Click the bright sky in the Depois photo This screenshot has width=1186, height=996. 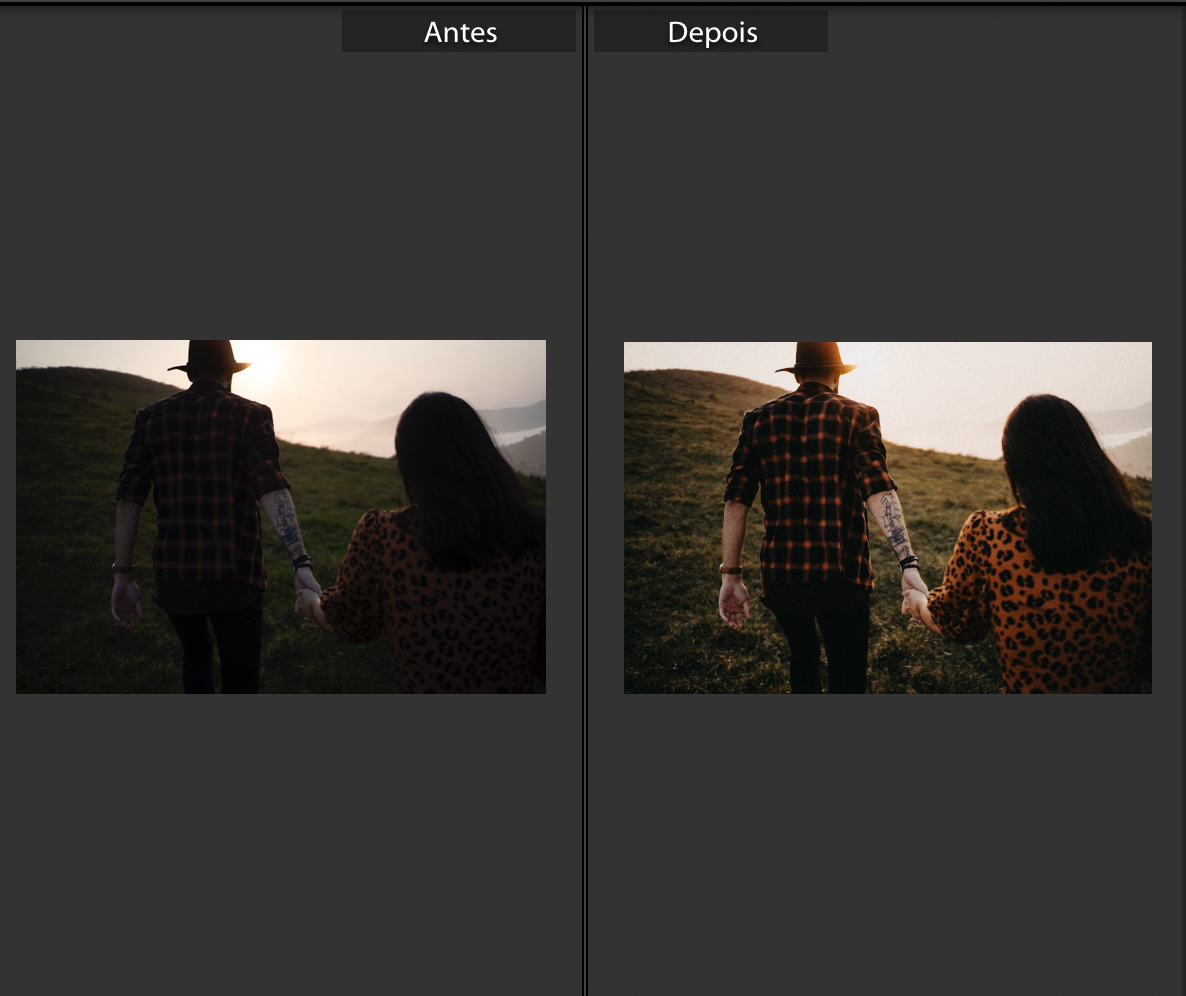[x=960, y=385]
